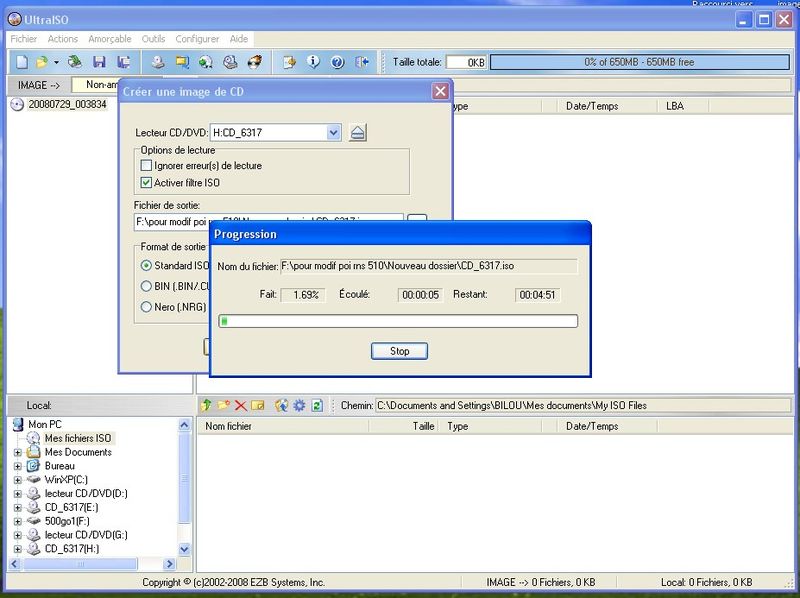Open the Outils menu

tap(153, 39)
